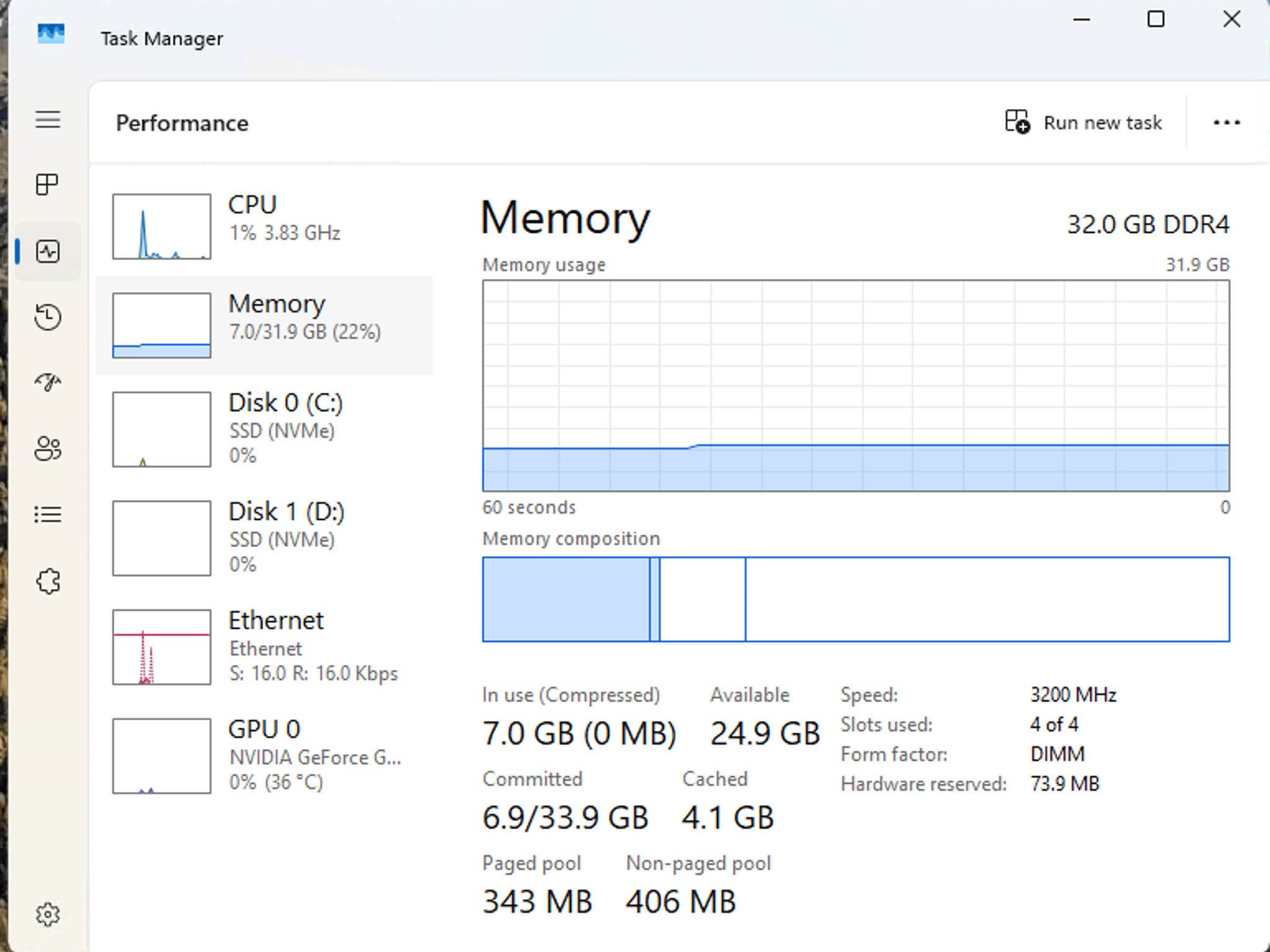Image resolution: width=1270 pixels, height=952 pixels.
Task: Select the GPU 0 performance item
Action: [264, 756]
